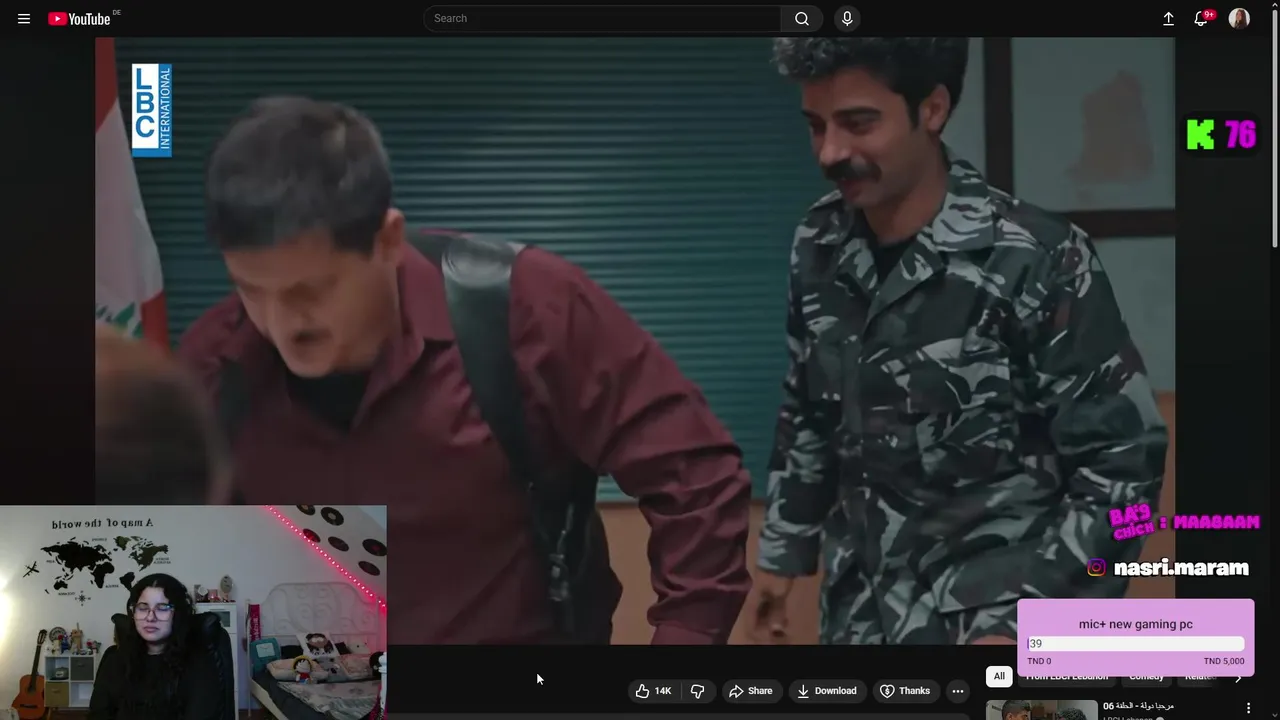Open the episode 06 recommended video thumbnail
The width and height of the screenshot is (1280, 720).
pos(1042,710)
